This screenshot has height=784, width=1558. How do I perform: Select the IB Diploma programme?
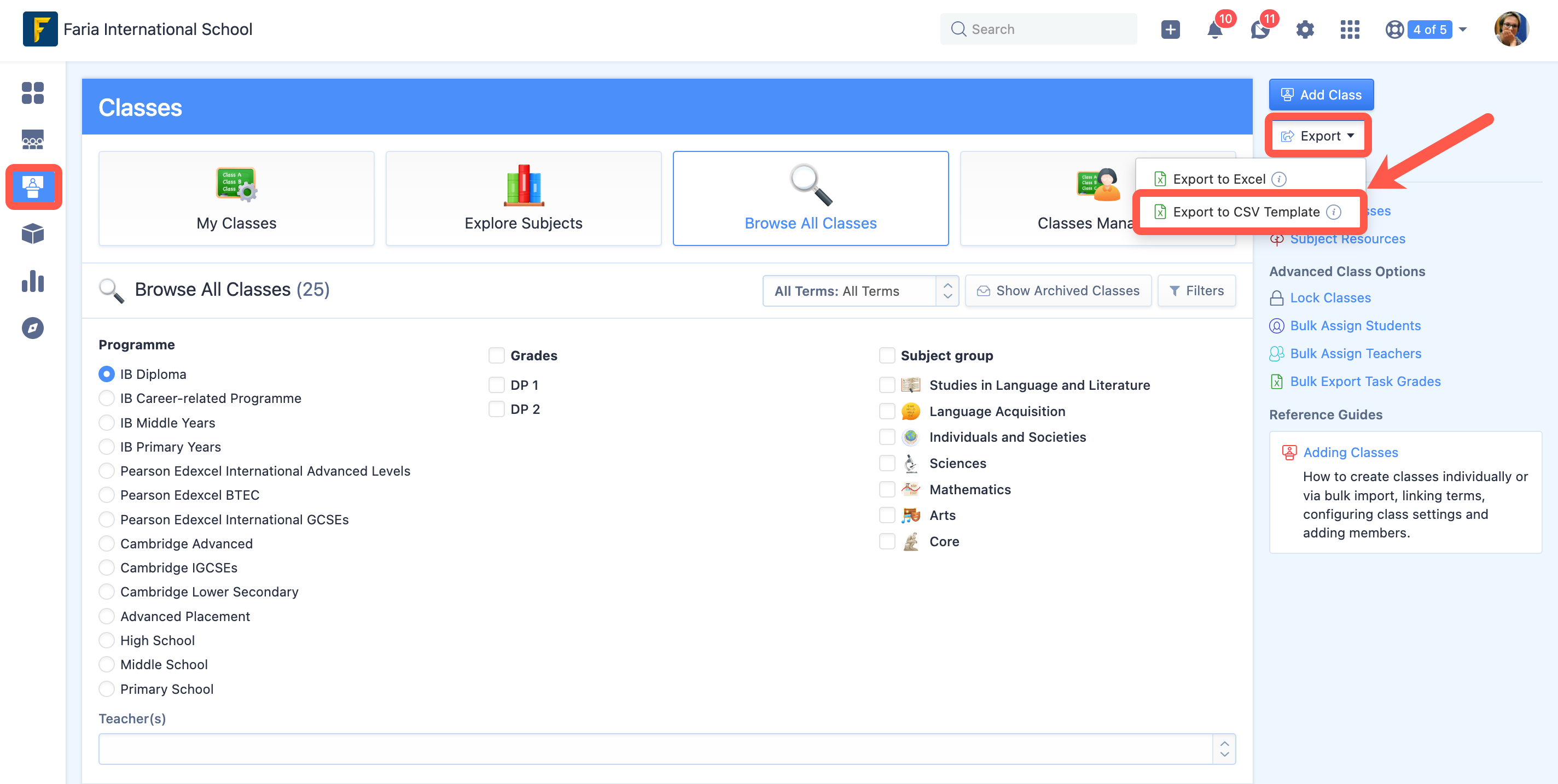point(107,374)
